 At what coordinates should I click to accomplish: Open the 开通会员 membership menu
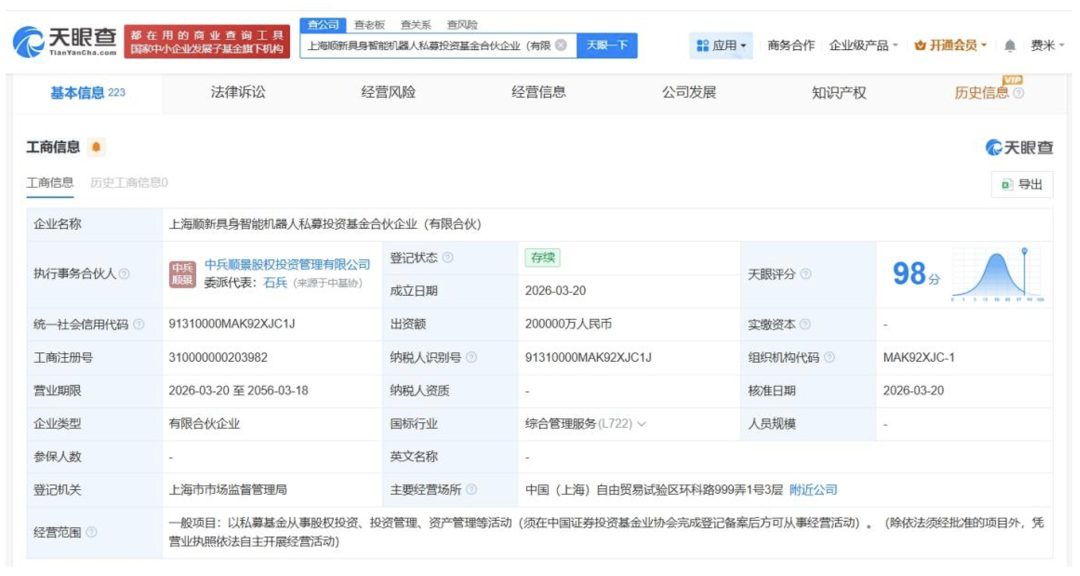pos(951,45)
